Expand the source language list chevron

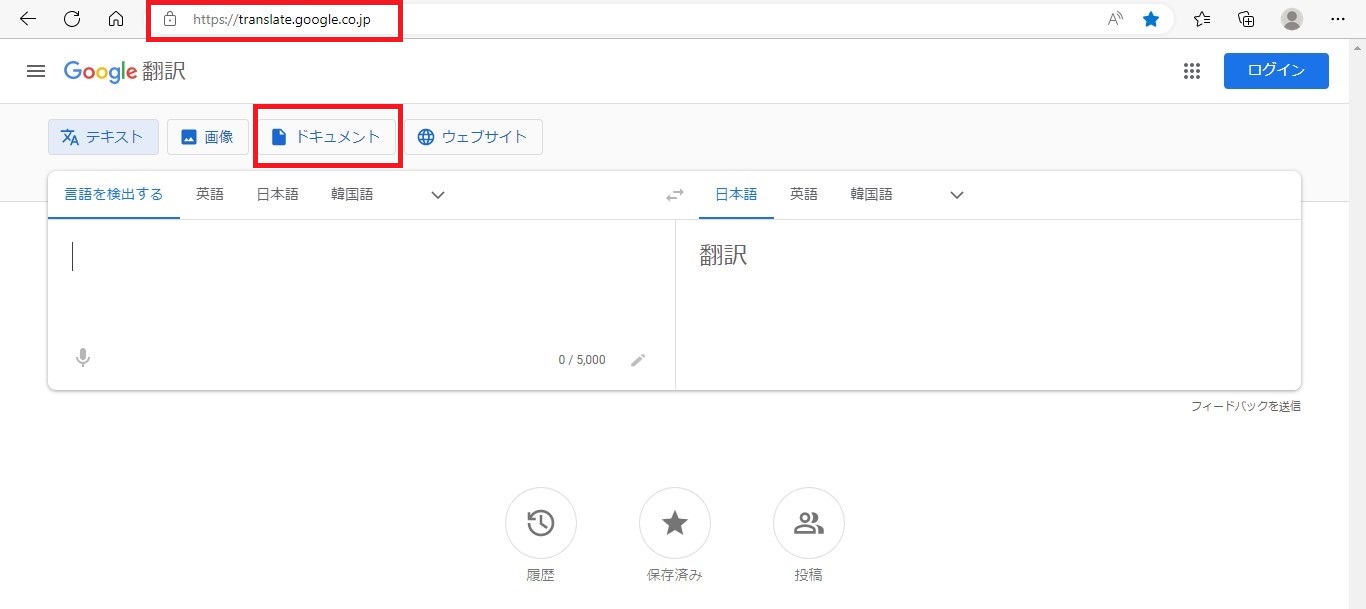pos(437,195)
